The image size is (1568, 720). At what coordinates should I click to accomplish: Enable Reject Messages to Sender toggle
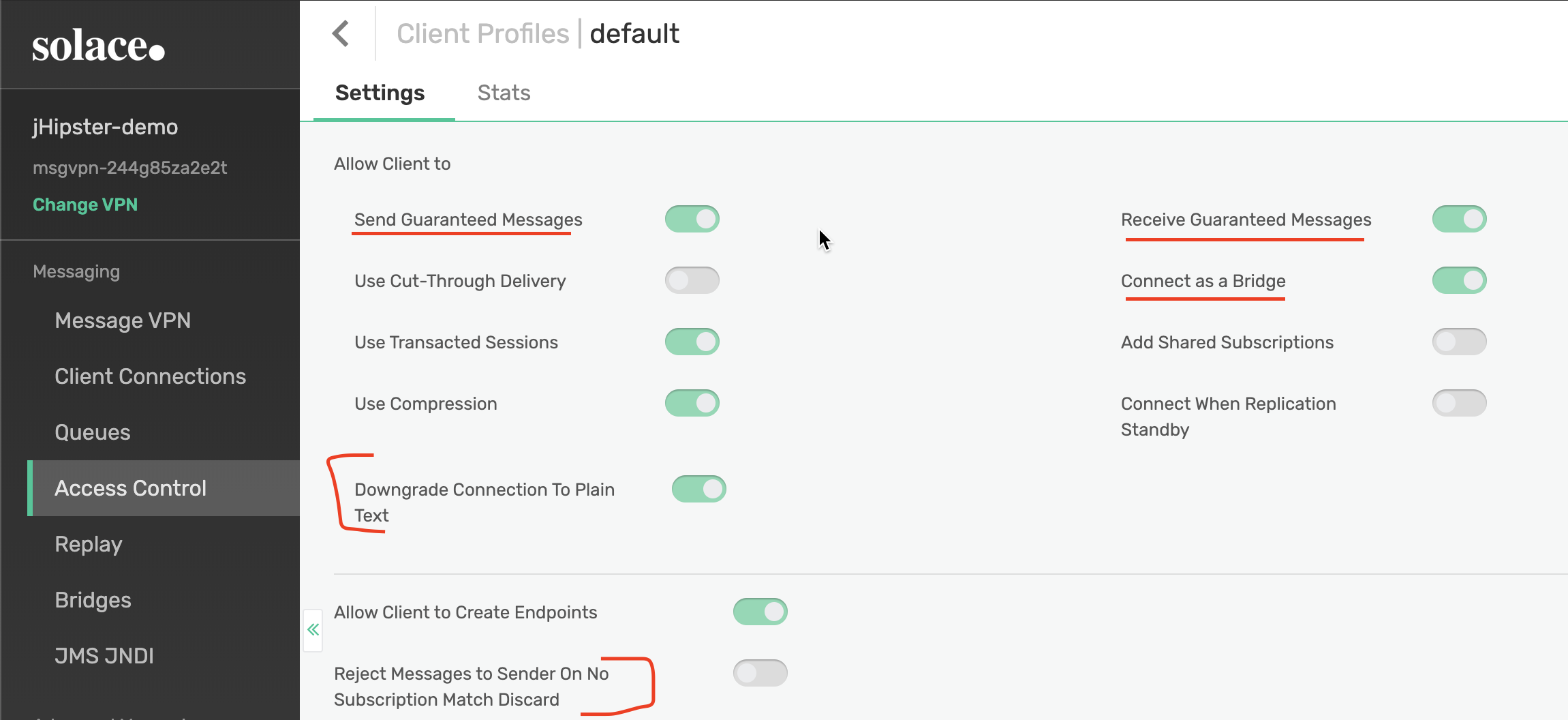tap(760, 673)
